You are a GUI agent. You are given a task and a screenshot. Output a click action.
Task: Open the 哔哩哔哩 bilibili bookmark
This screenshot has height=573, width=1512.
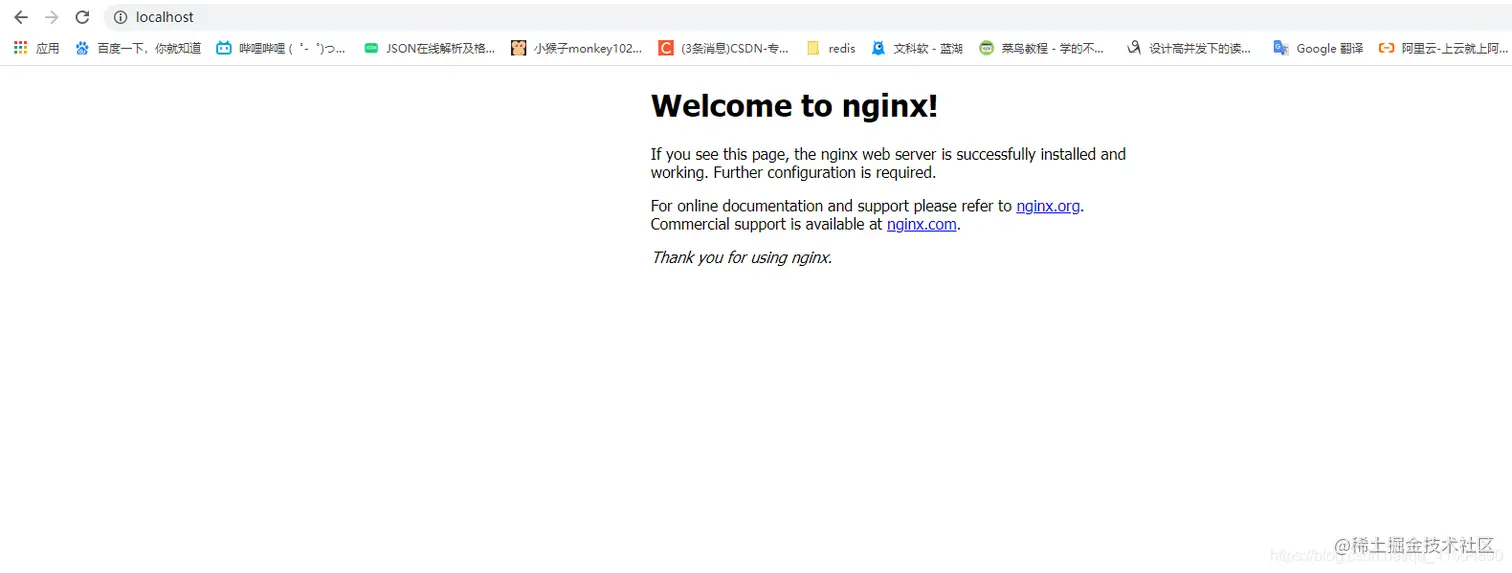point(281,48)
